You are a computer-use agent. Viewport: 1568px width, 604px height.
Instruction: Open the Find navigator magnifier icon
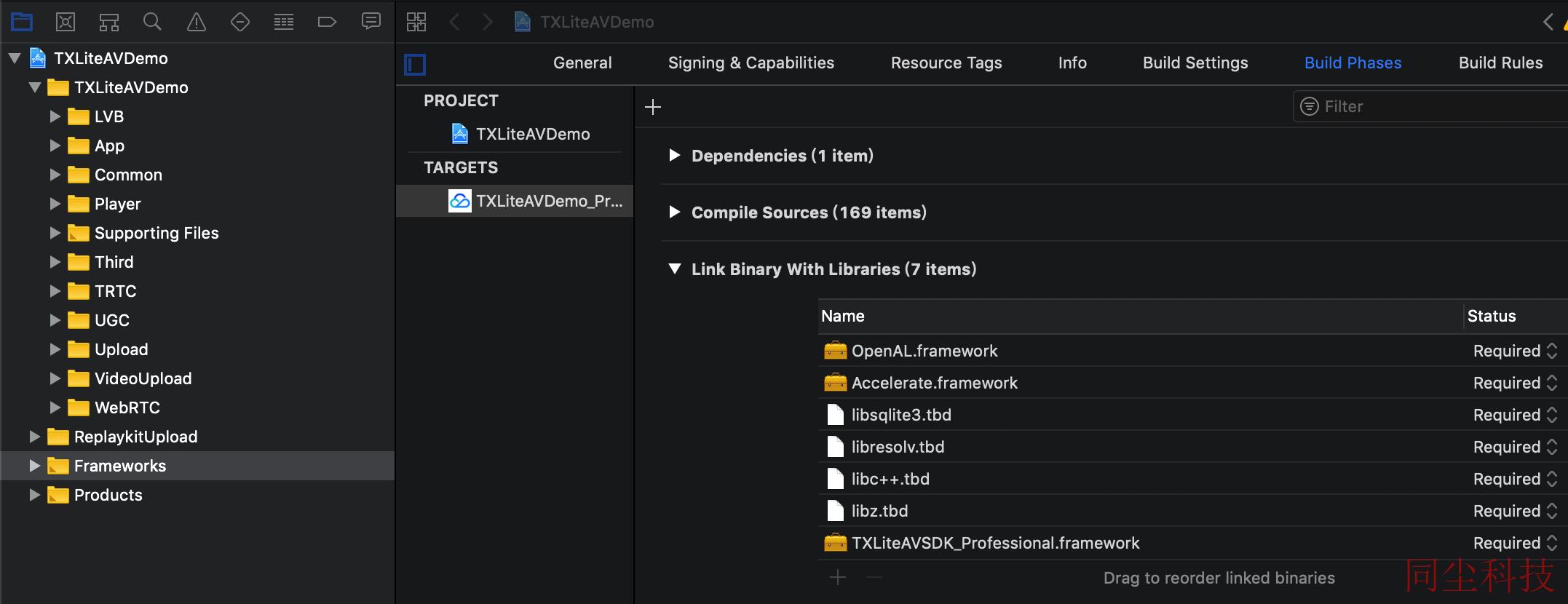(x=152, y=22)
